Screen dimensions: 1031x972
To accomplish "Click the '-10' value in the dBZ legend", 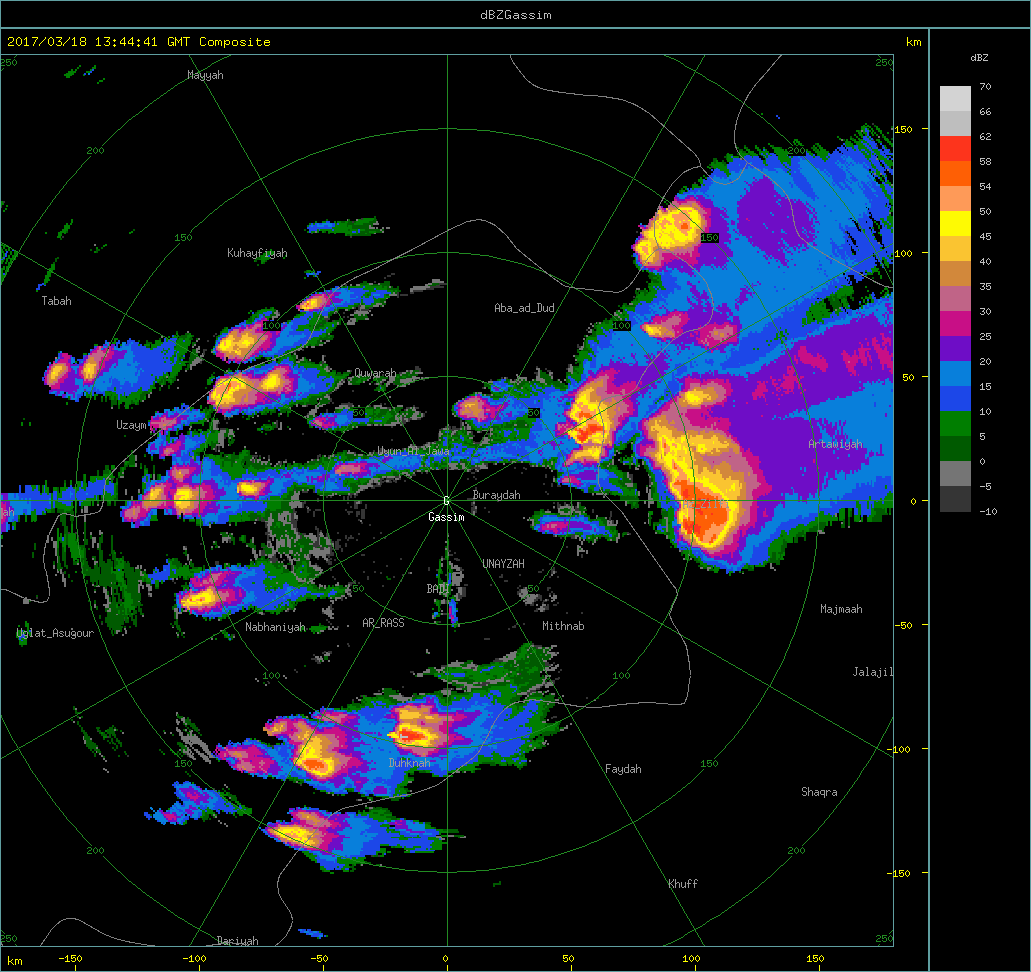I will 988,511.
